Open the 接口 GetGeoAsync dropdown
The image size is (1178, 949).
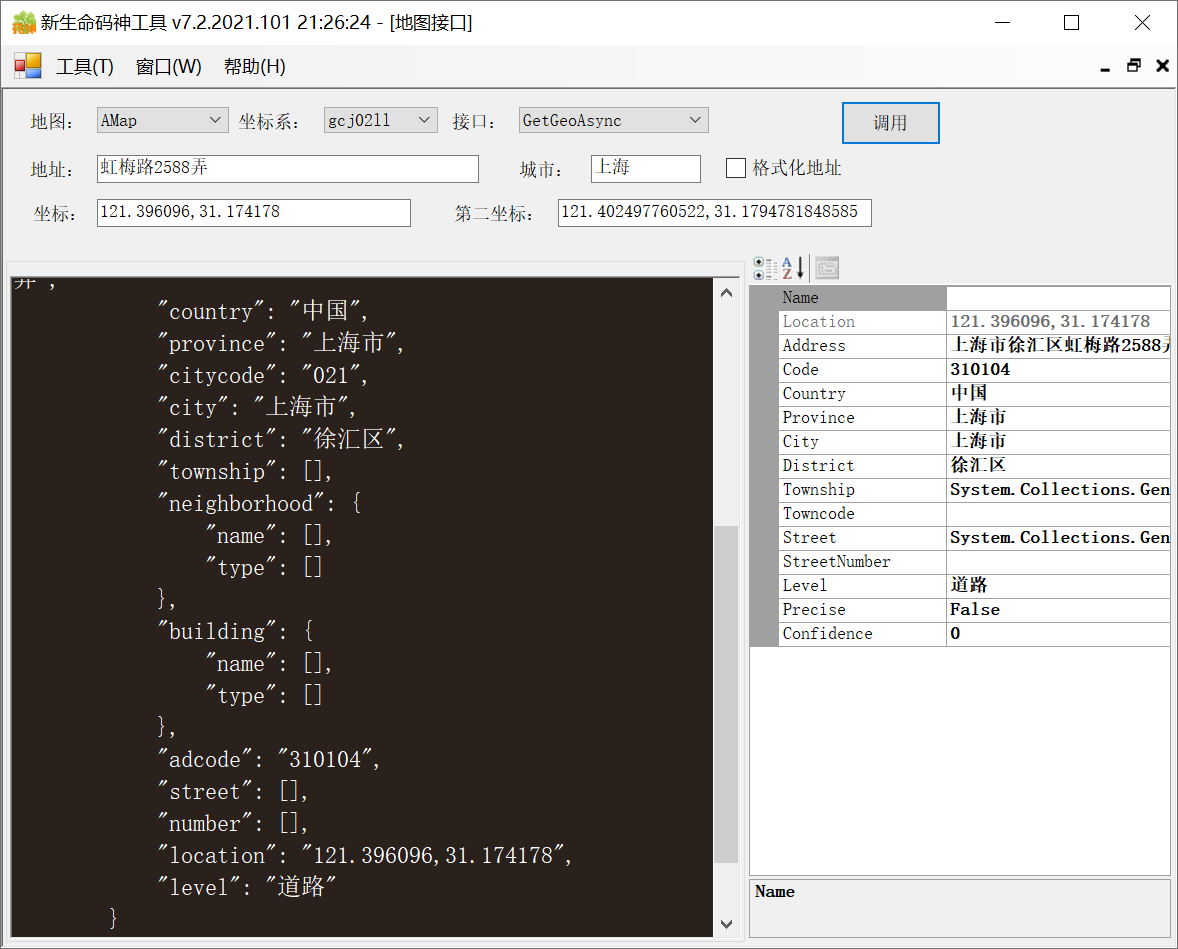(x=613, y=120)
